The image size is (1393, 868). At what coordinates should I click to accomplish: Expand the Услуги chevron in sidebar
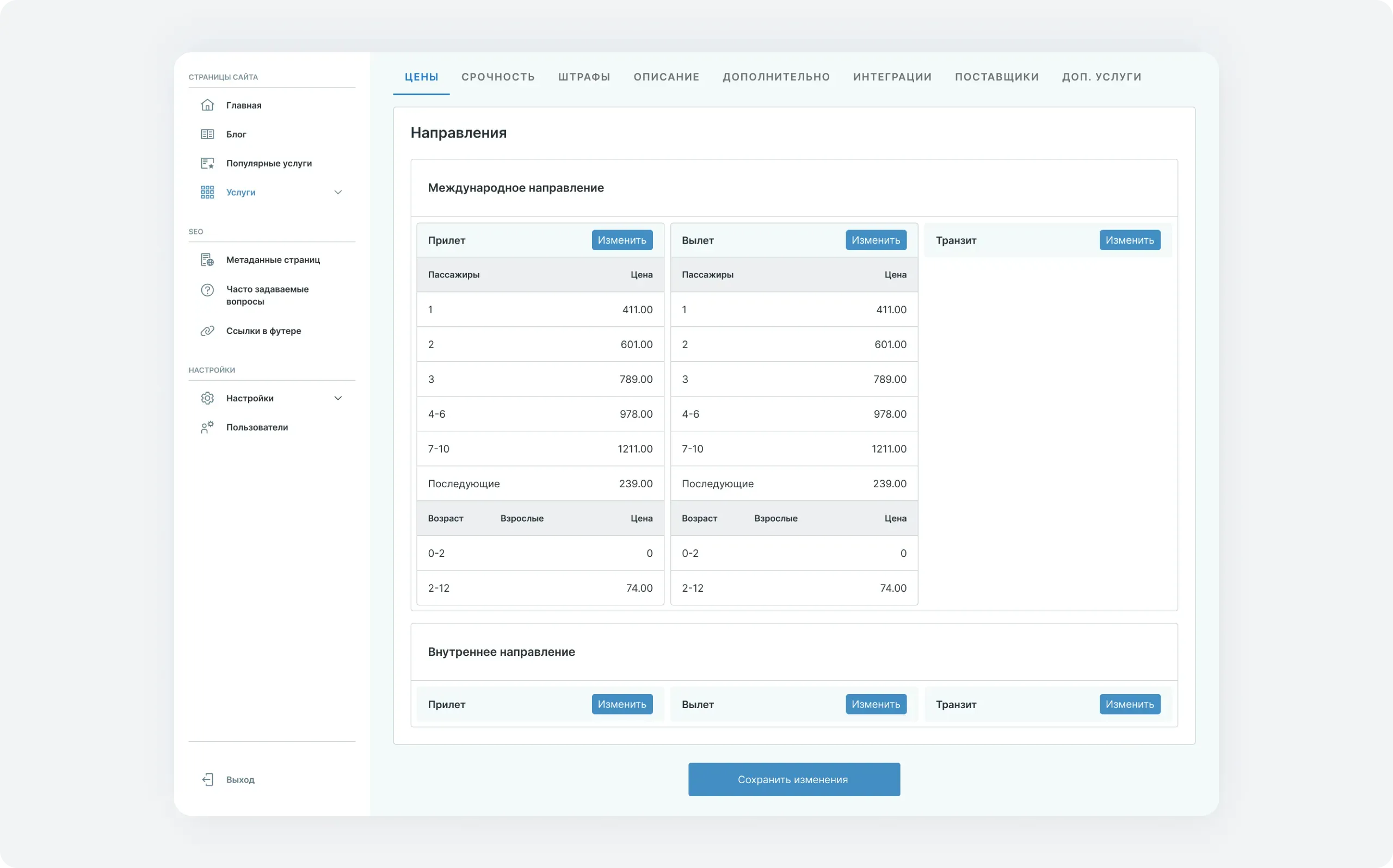(337, 193)
